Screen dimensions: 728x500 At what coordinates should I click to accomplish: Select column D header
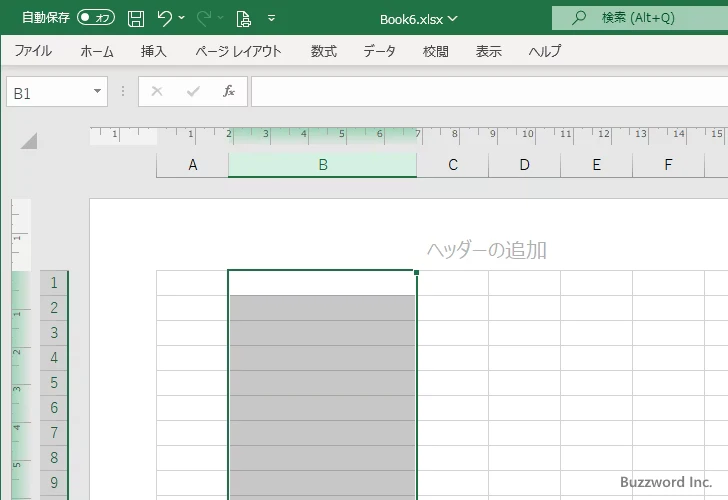[525, 165]
